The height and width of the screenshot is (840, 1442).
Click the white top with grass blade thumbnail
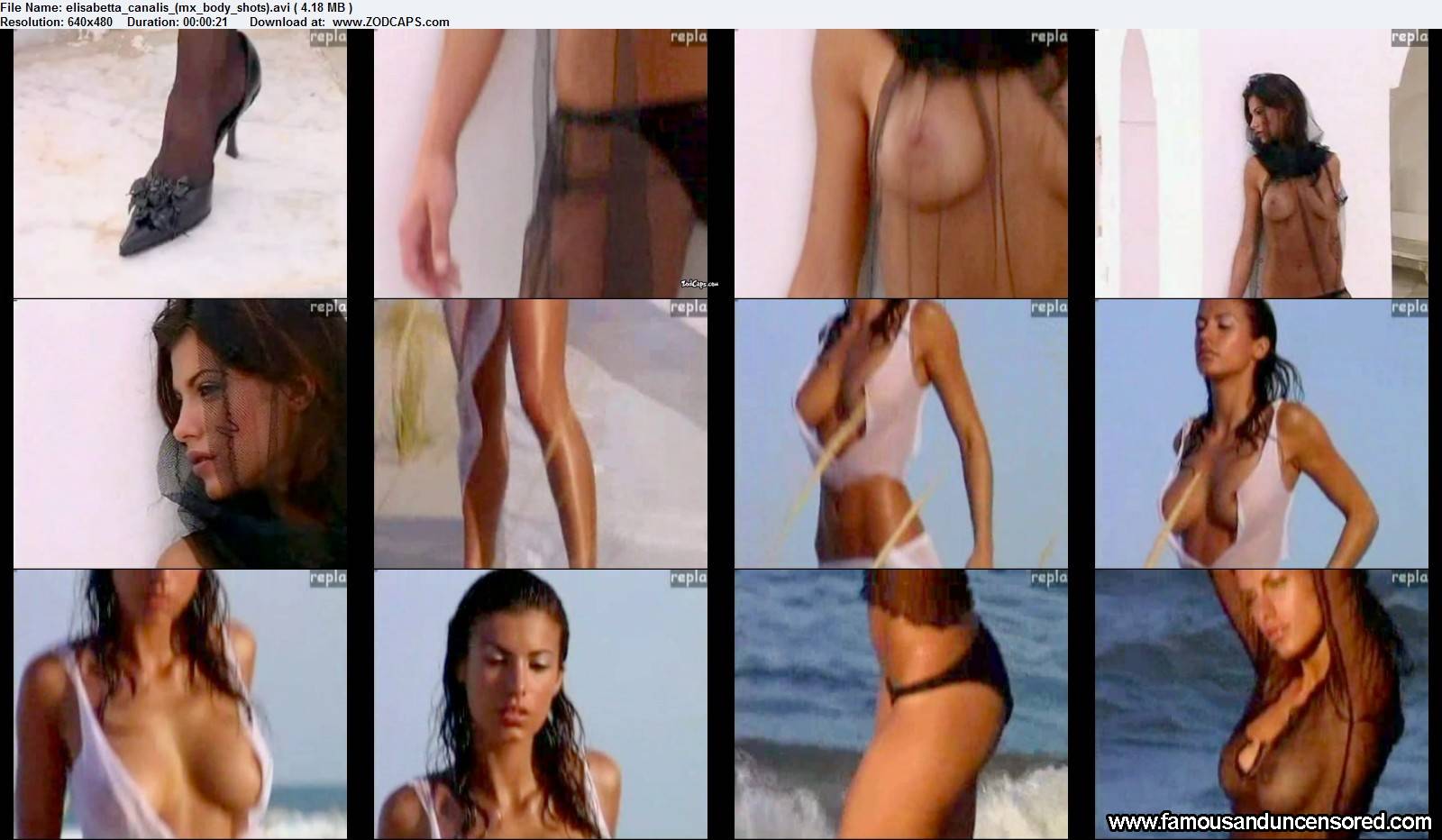click(x=900, y=434)
